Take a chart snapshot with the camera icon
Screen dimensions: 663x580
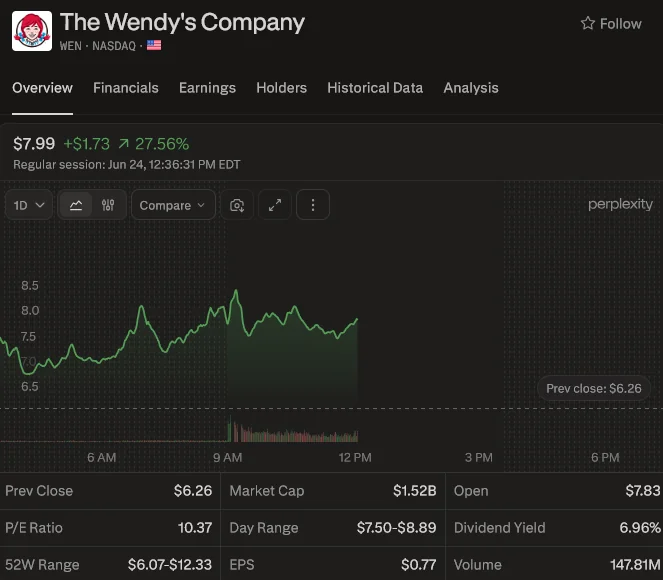coord(237,205)
